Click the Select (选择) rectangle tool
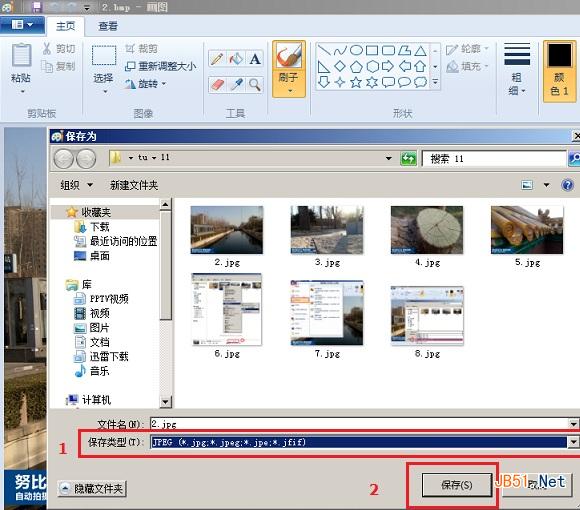580x510 pixels. pos(104,55)
